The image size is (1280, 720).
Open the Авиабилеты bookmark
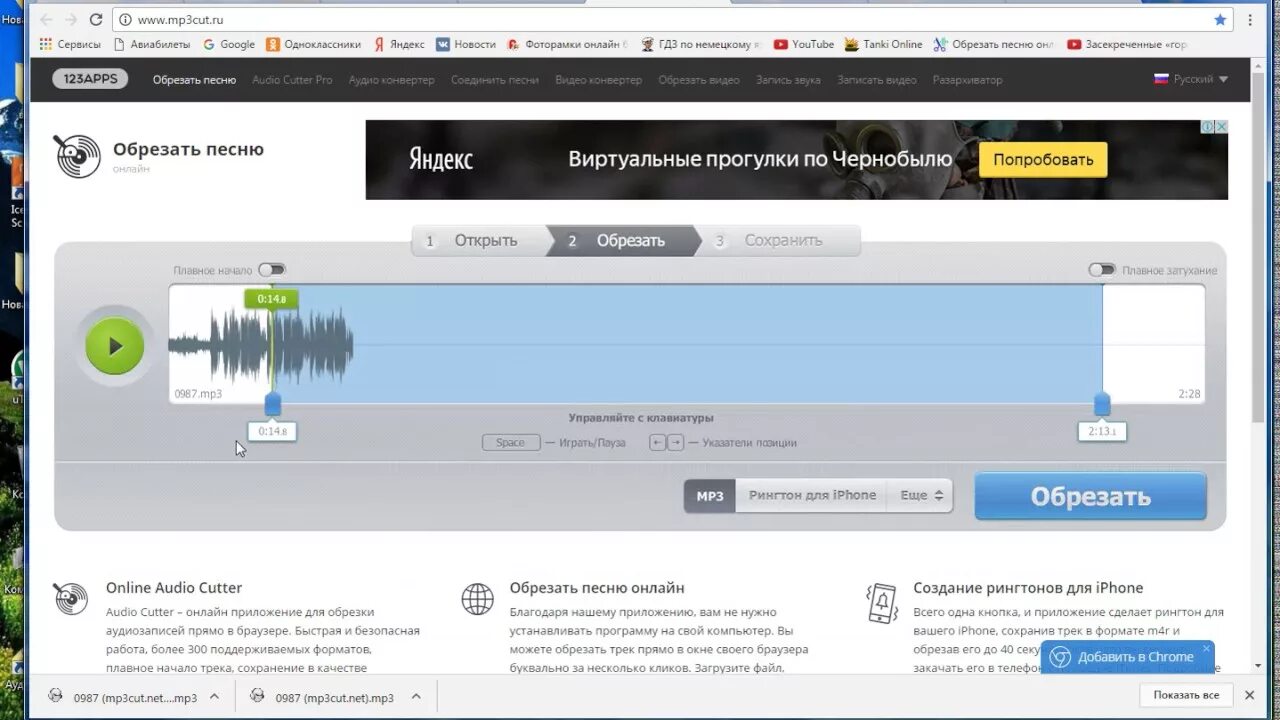click(152, 44)
